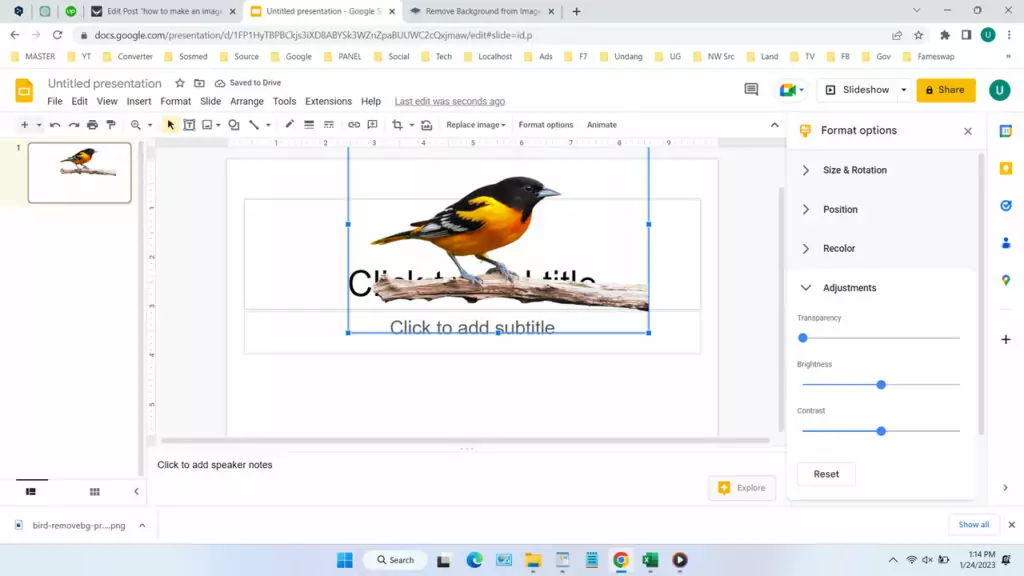
Task: Click the Share button
Action: point(946,90)
